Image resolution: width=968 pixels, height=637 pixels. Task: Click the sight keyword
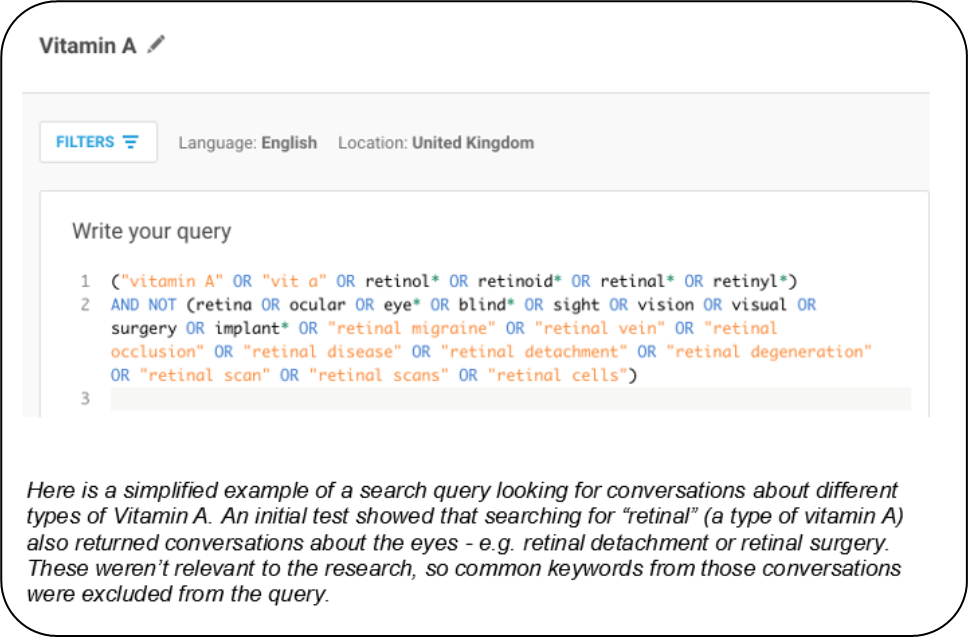click(576, 305)
